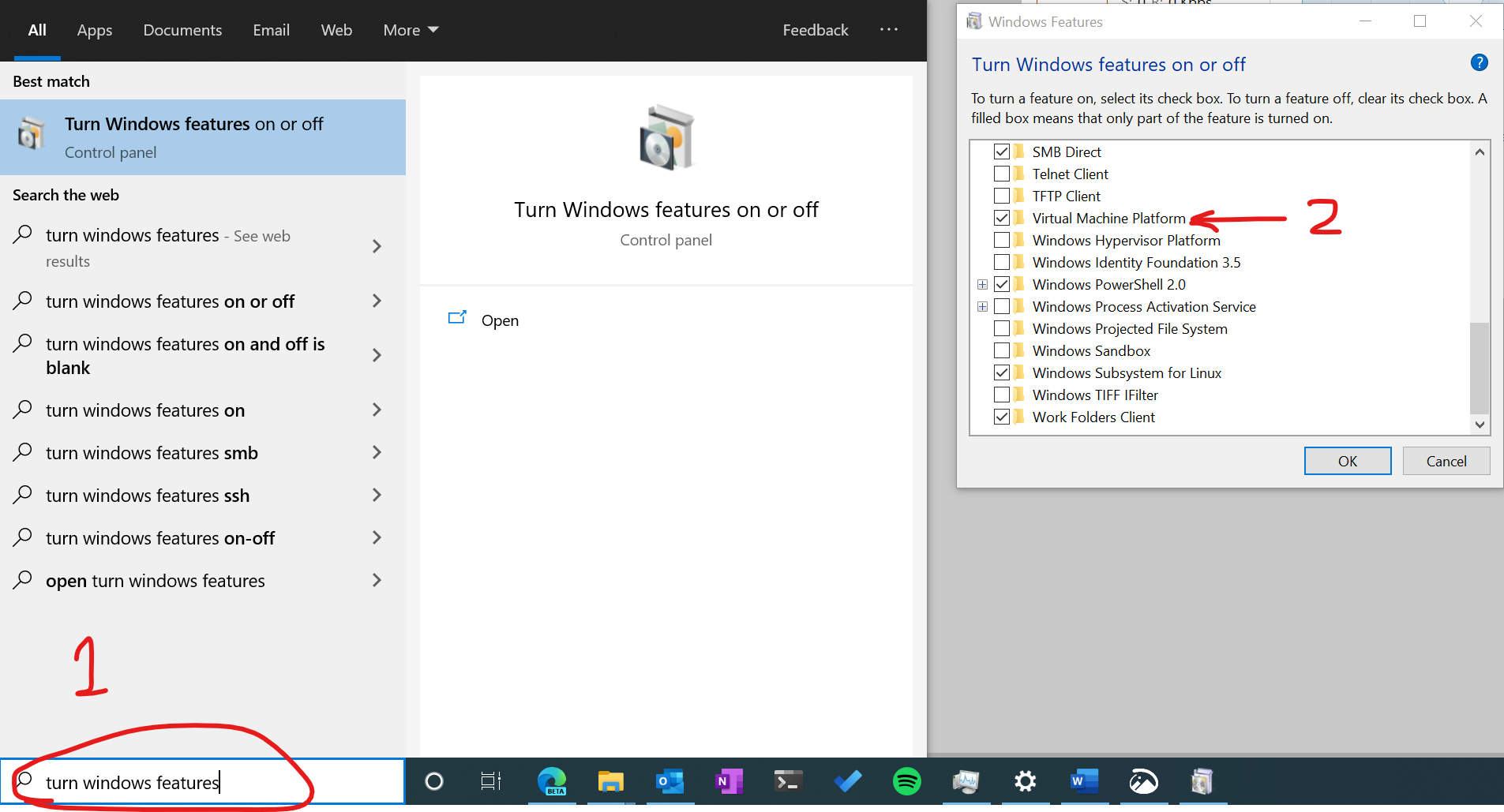Open the More dropdown in search filters
This screenshot has width=1504, height=812.
[411, 30]
